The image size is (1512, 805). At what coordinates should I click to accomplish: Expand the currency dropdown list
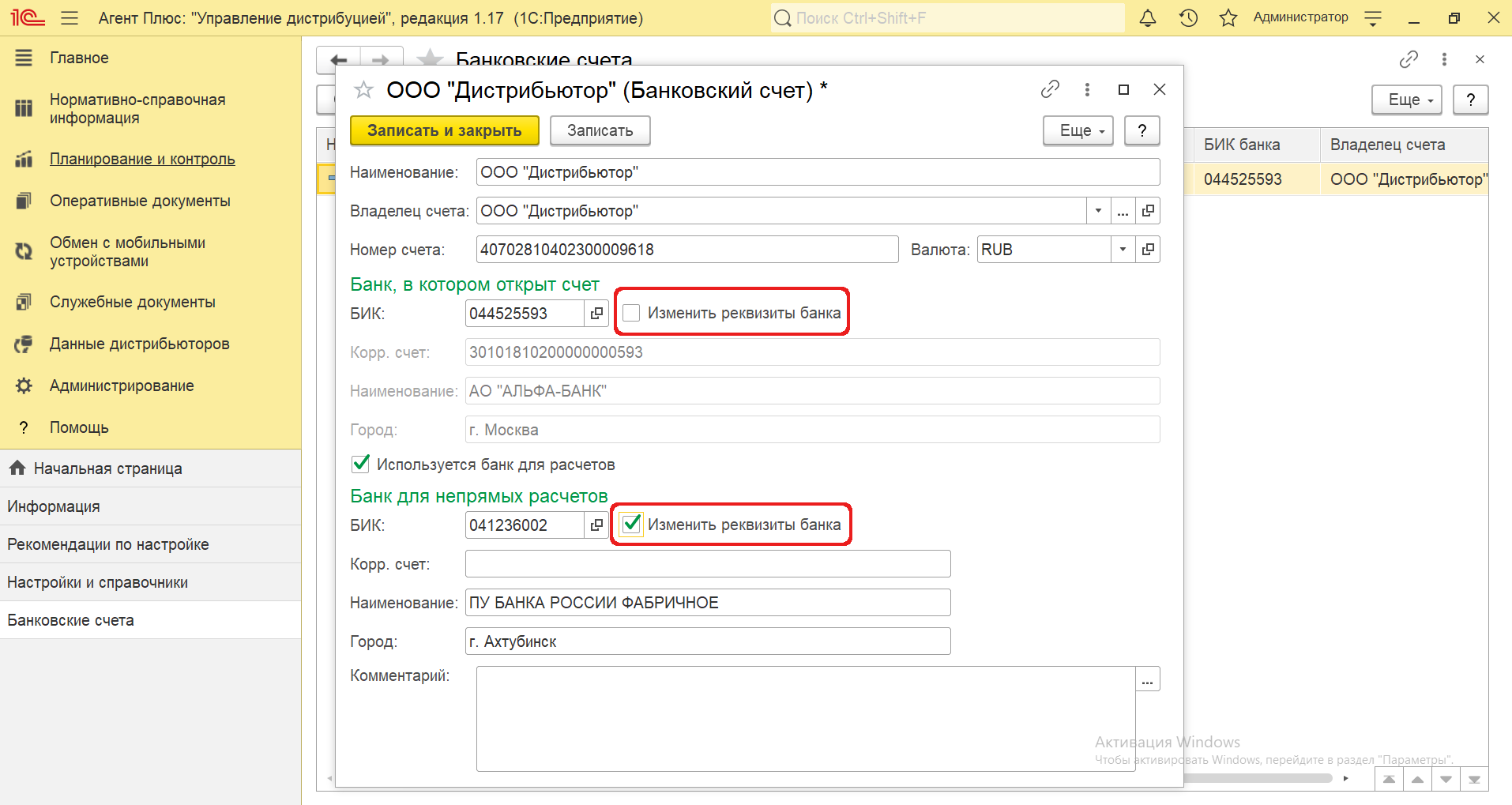click(x=1123, y=250)
